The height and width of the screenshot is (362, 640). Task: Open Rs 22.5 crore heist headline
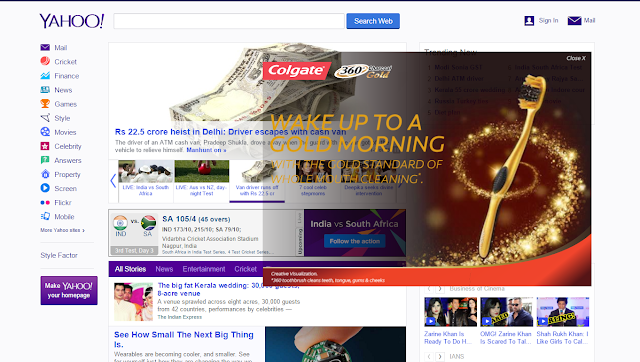(x=230, y=132)
